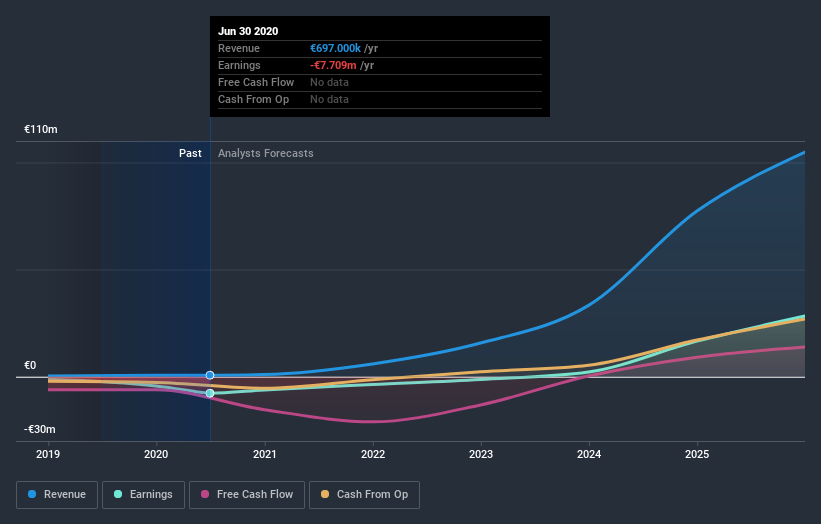Click the 2020 x-axis label
The image size is (821, 524).
[156, 454]
